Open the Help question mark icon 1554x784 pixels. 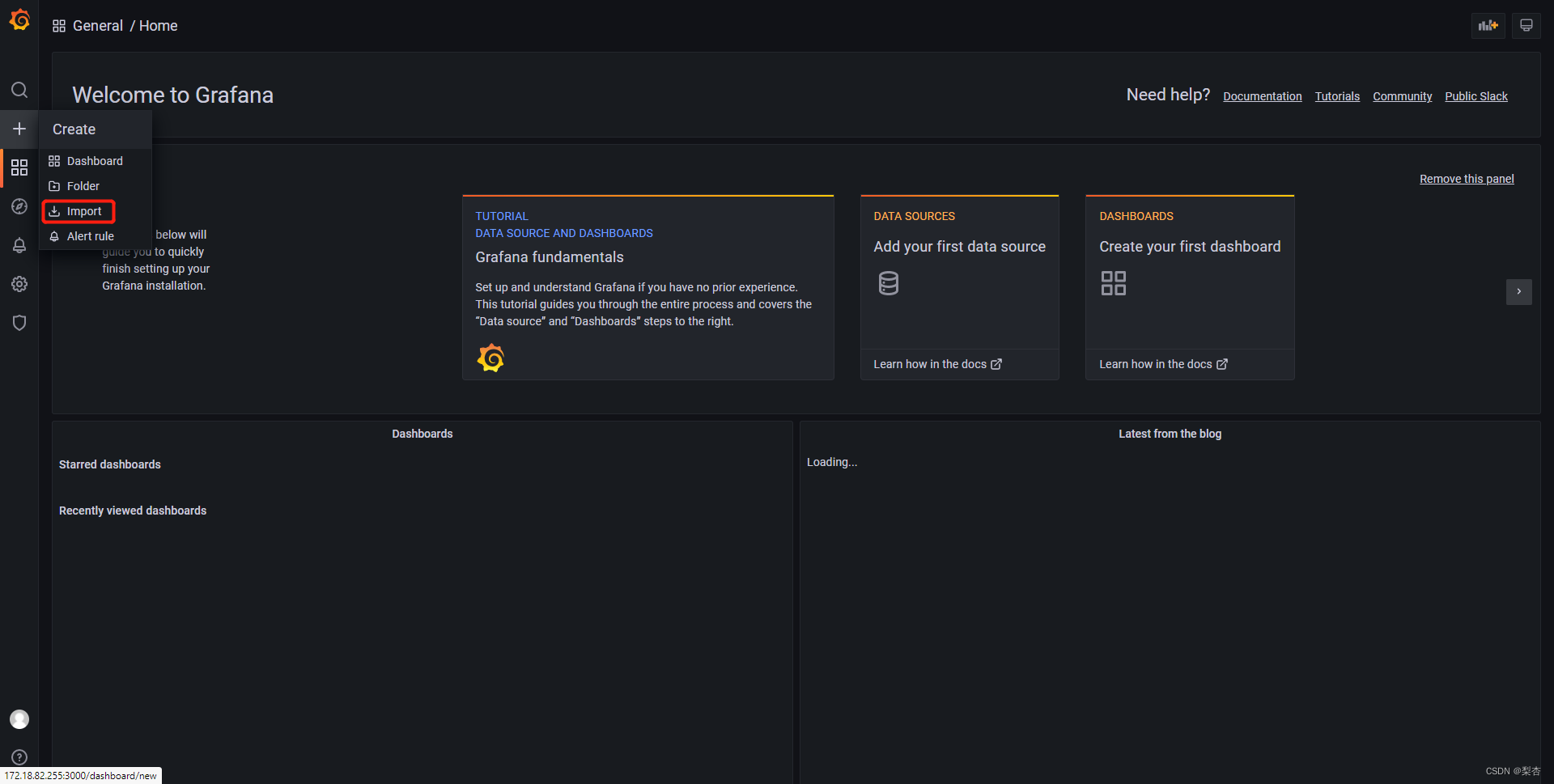19,757
